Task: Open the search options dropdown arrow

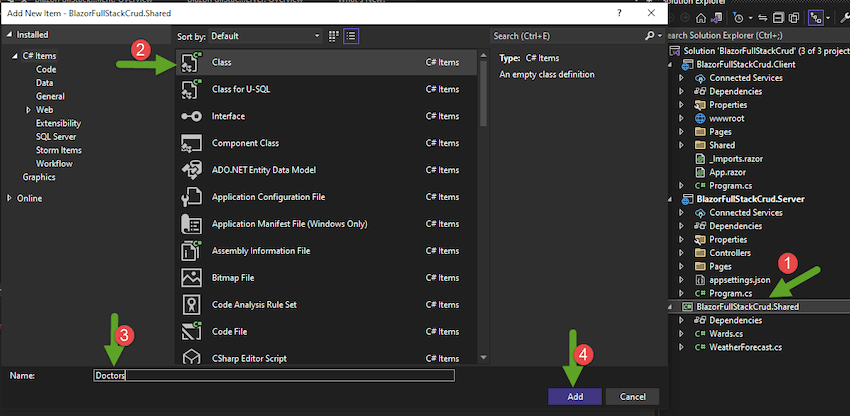Action: [x=660, y=36]
